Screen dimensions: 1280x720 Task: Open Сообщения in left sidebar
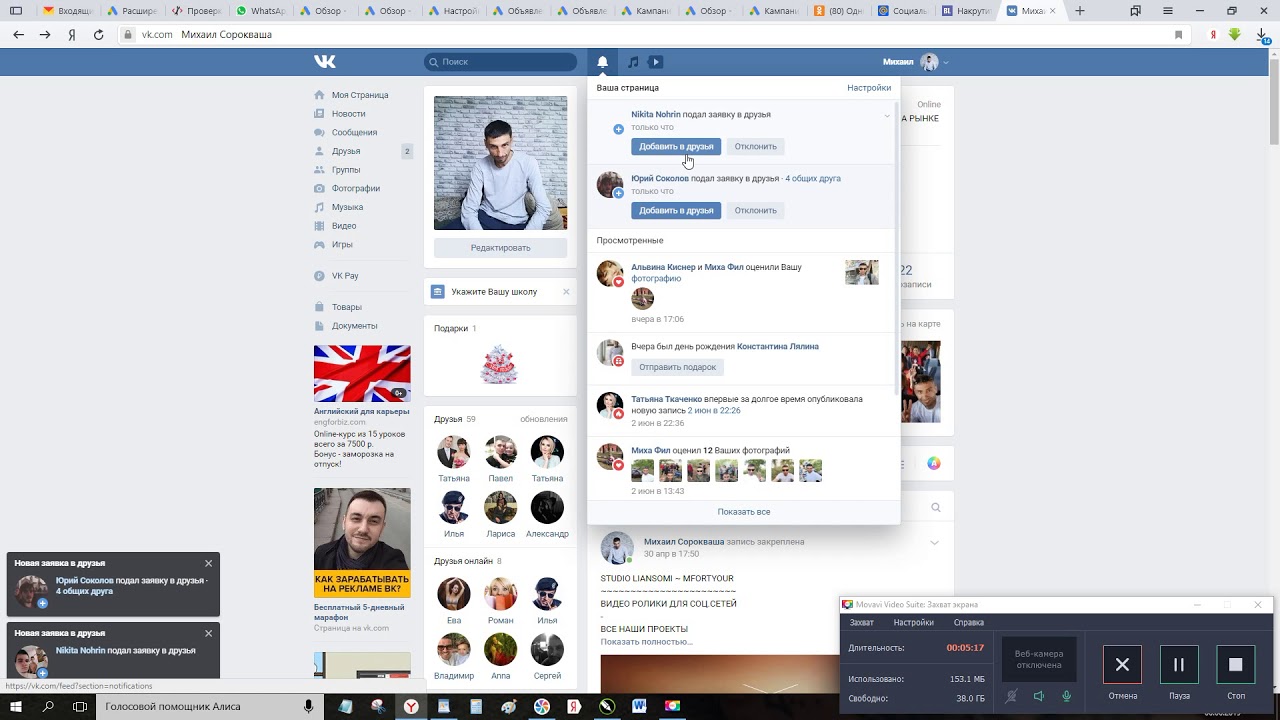(354, 132)
